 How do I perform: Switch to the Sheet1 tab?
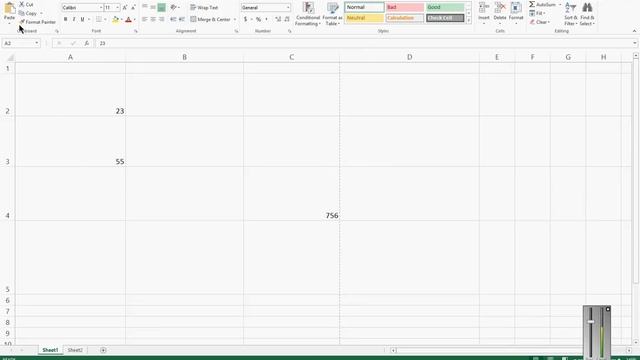tap(50, 350)
